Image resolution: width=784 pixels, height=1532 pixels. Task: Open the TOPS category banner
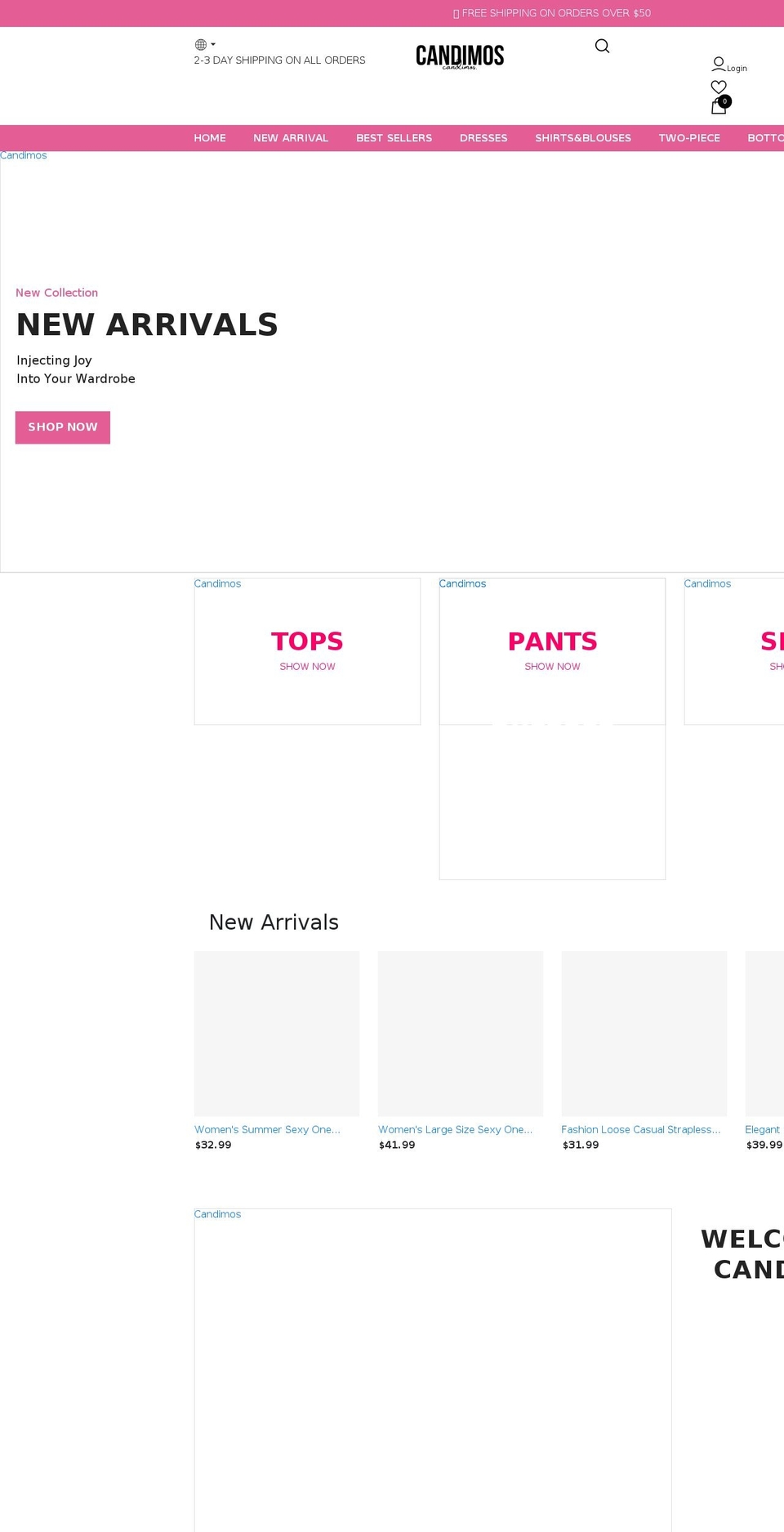coord(307,651)
